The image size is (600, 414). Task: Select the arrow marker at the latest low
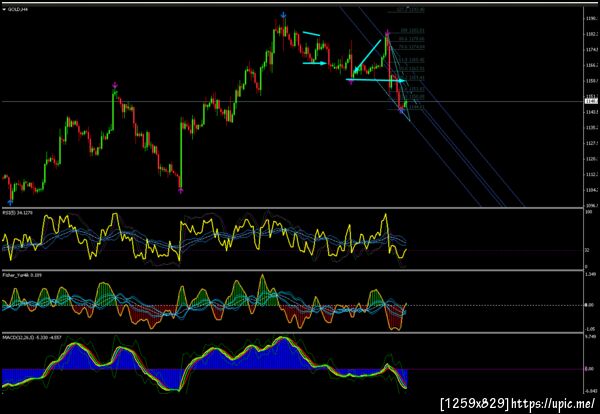(x=401, y=110)
